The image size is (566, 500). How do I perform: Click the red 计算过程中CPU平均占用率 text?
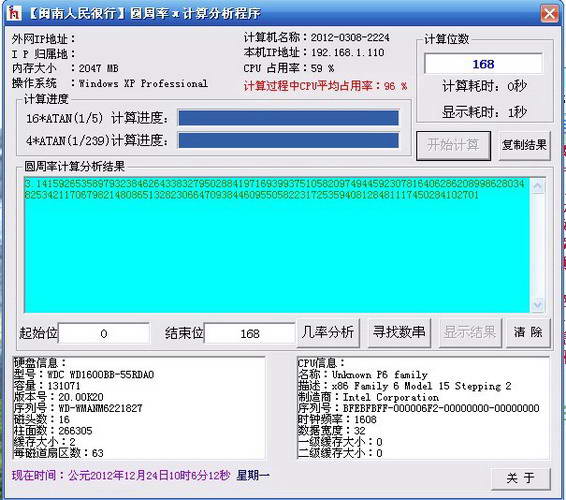(x=325, y=86)
